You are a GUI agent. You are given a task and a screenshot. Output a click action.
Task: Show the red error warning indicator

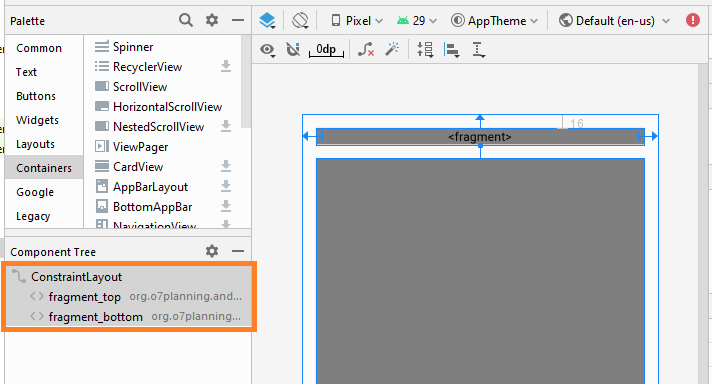692,20
